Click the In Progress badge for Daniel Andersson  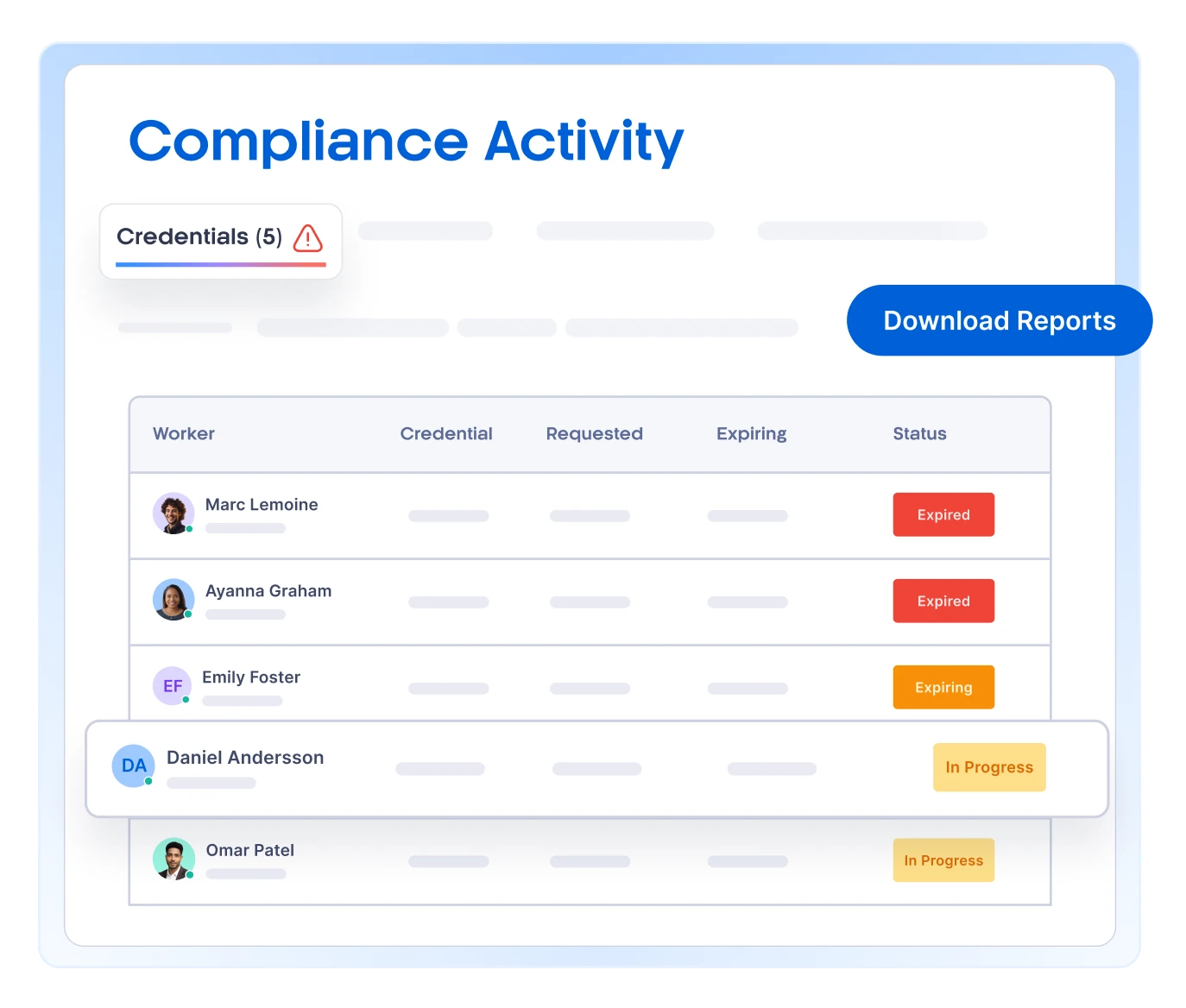pos(989,767)
